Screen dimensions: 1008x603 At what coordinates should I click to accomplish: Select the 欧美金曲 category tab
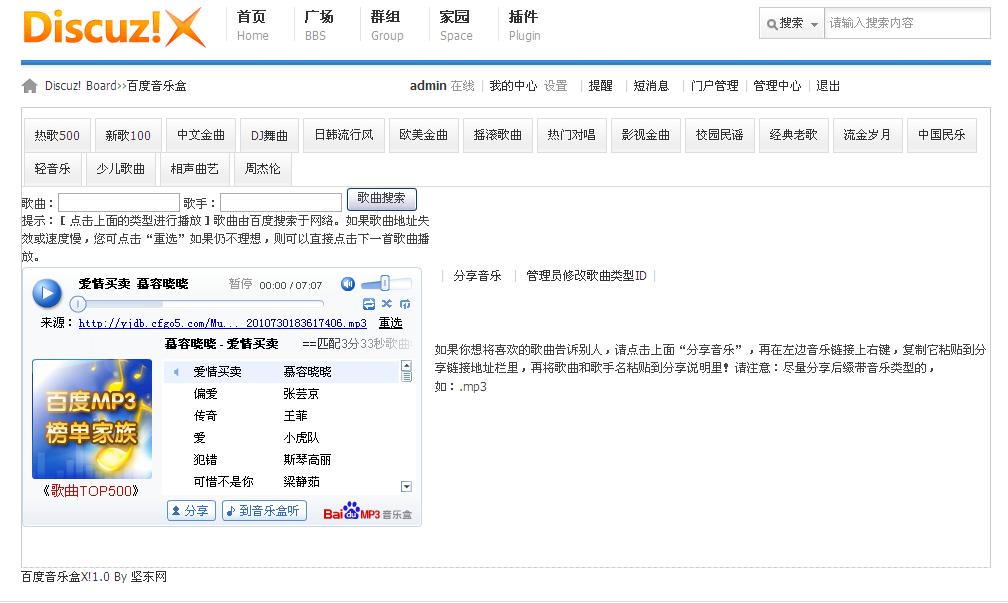click(x=424, y=135)
